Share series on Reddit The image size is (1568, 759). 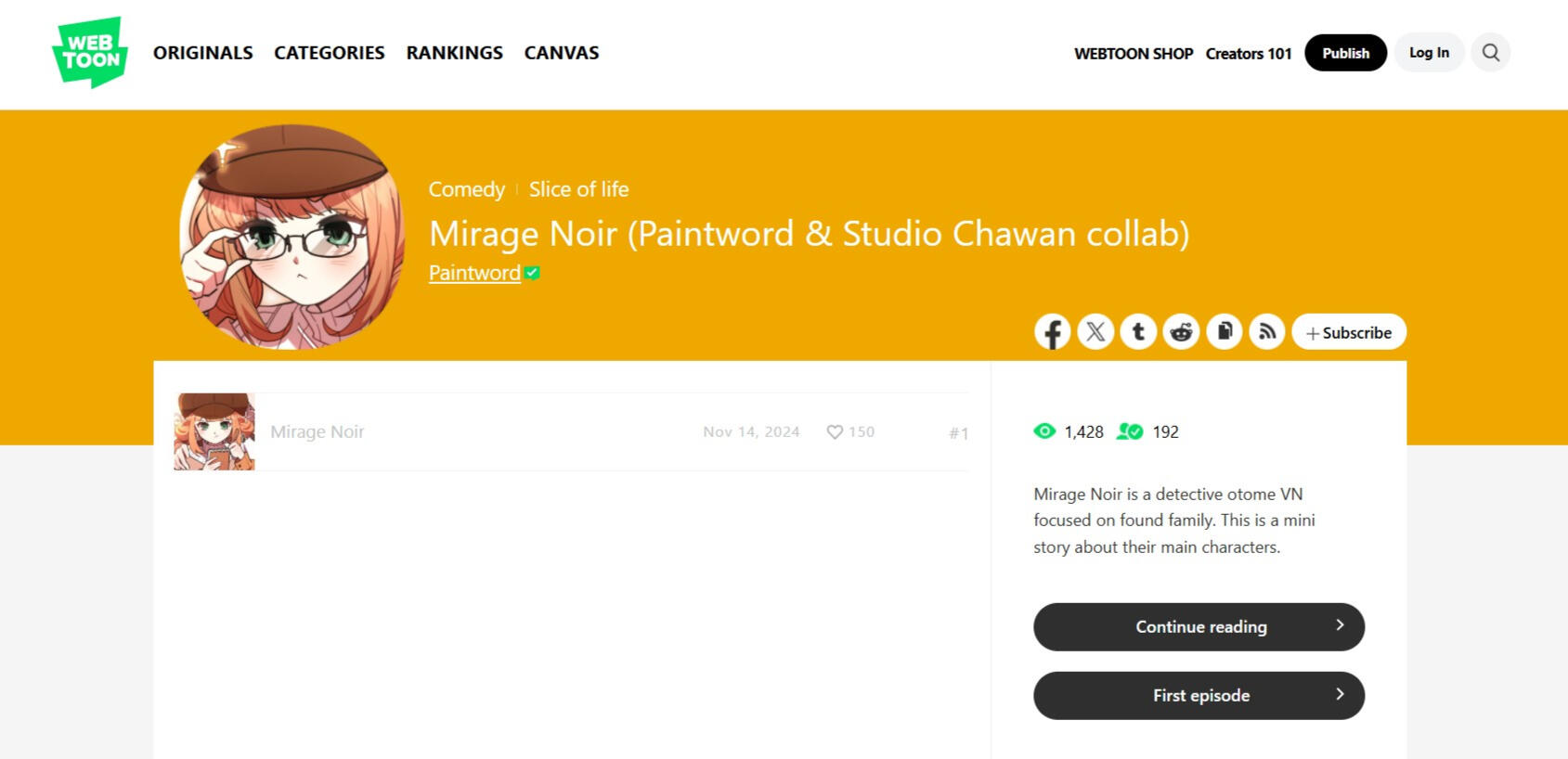tap(1181, 332)
